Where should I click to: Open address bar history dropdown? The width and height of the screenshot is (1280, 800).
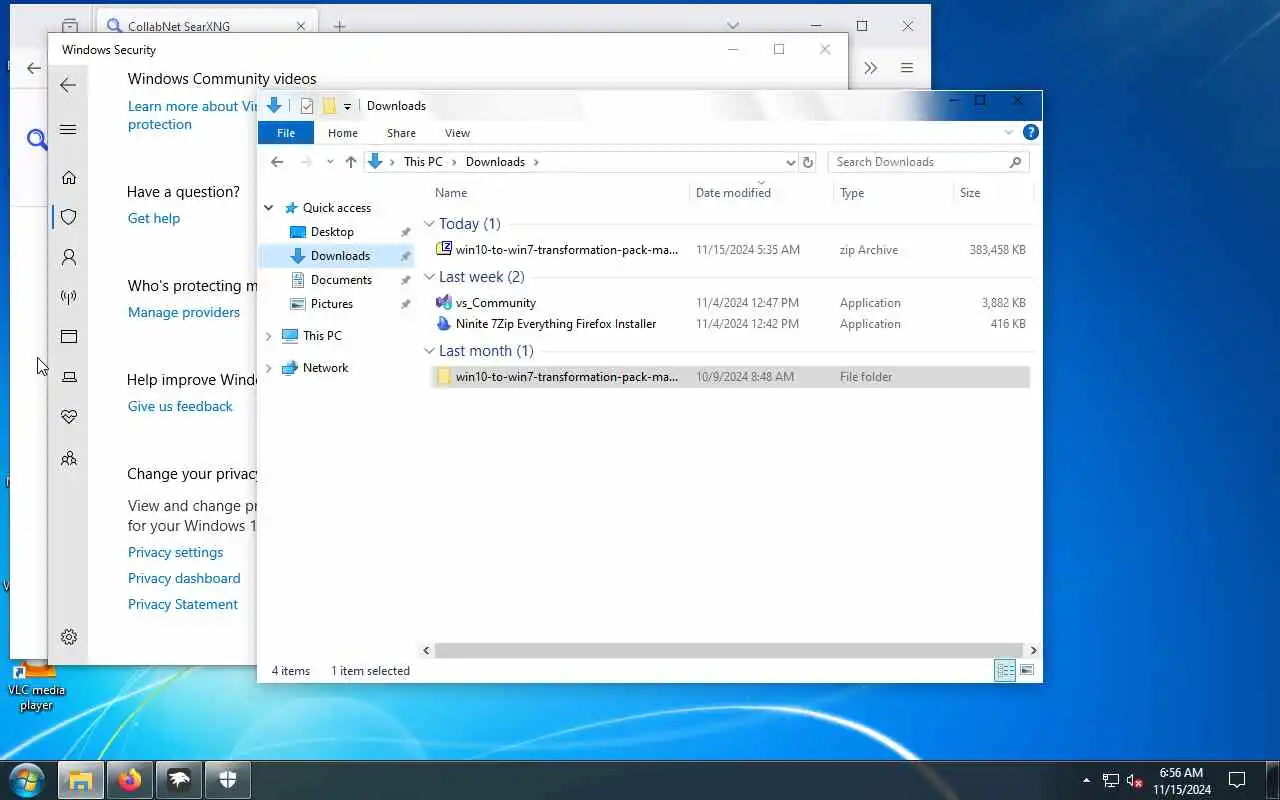tap(790, 162)
